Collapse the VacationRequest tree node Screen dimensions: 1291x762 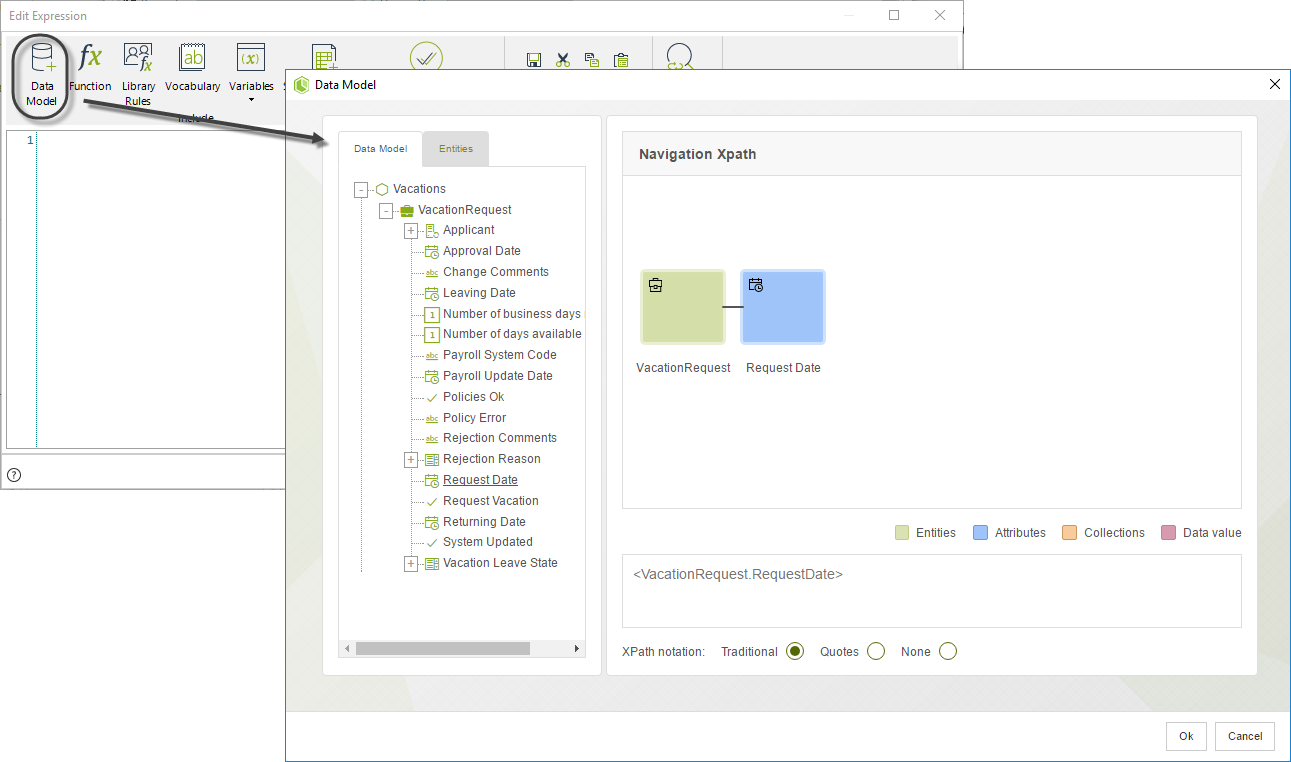tap(386, 210)
